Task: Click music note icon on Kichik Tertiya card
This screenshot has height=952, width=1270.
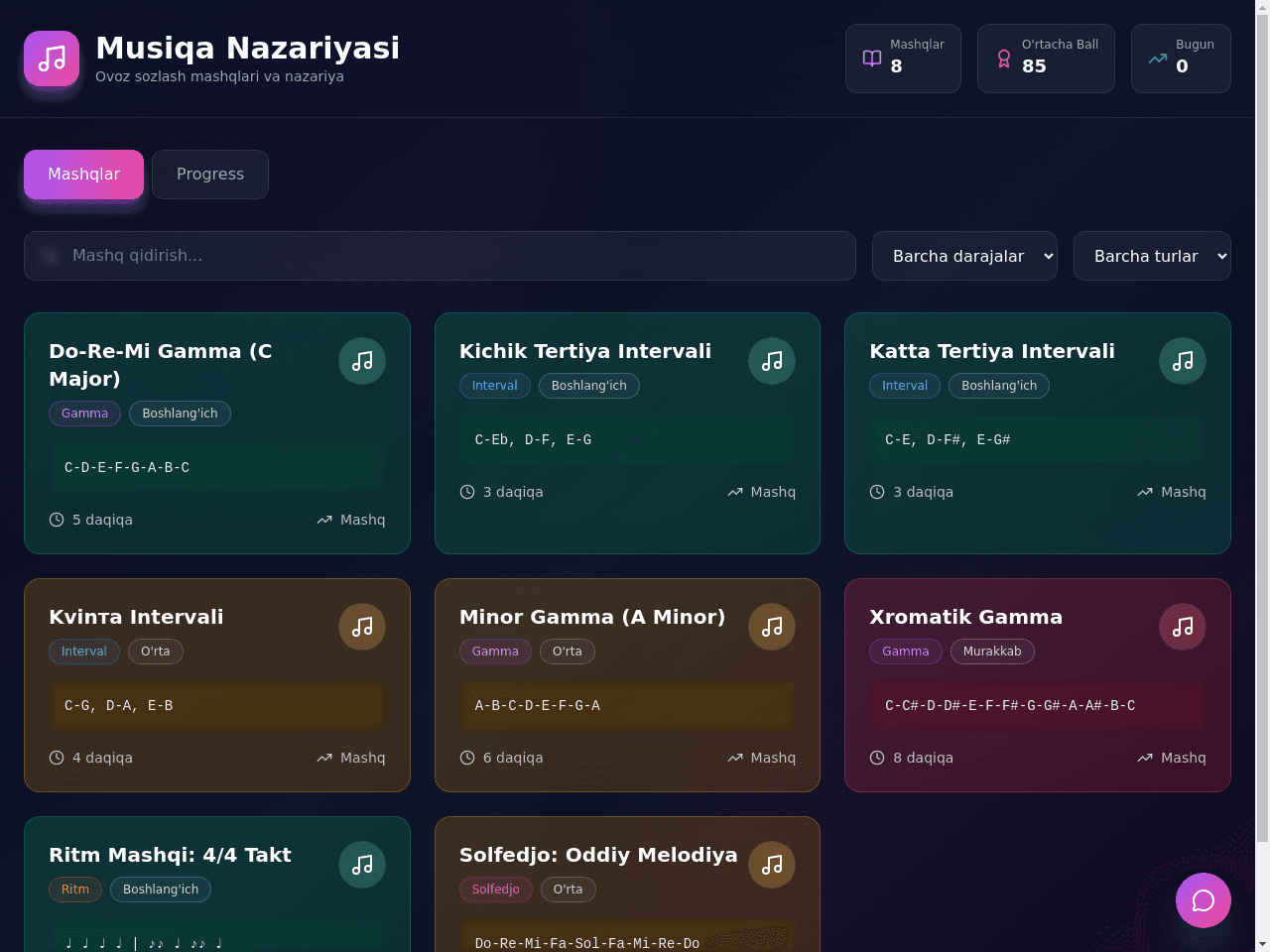Action: click(x=772, y=361)
